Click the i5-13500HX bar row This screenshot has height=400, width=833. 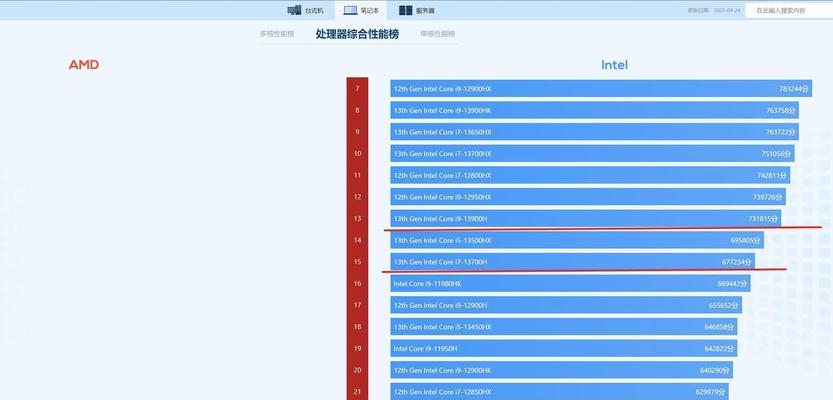[577, 240]
